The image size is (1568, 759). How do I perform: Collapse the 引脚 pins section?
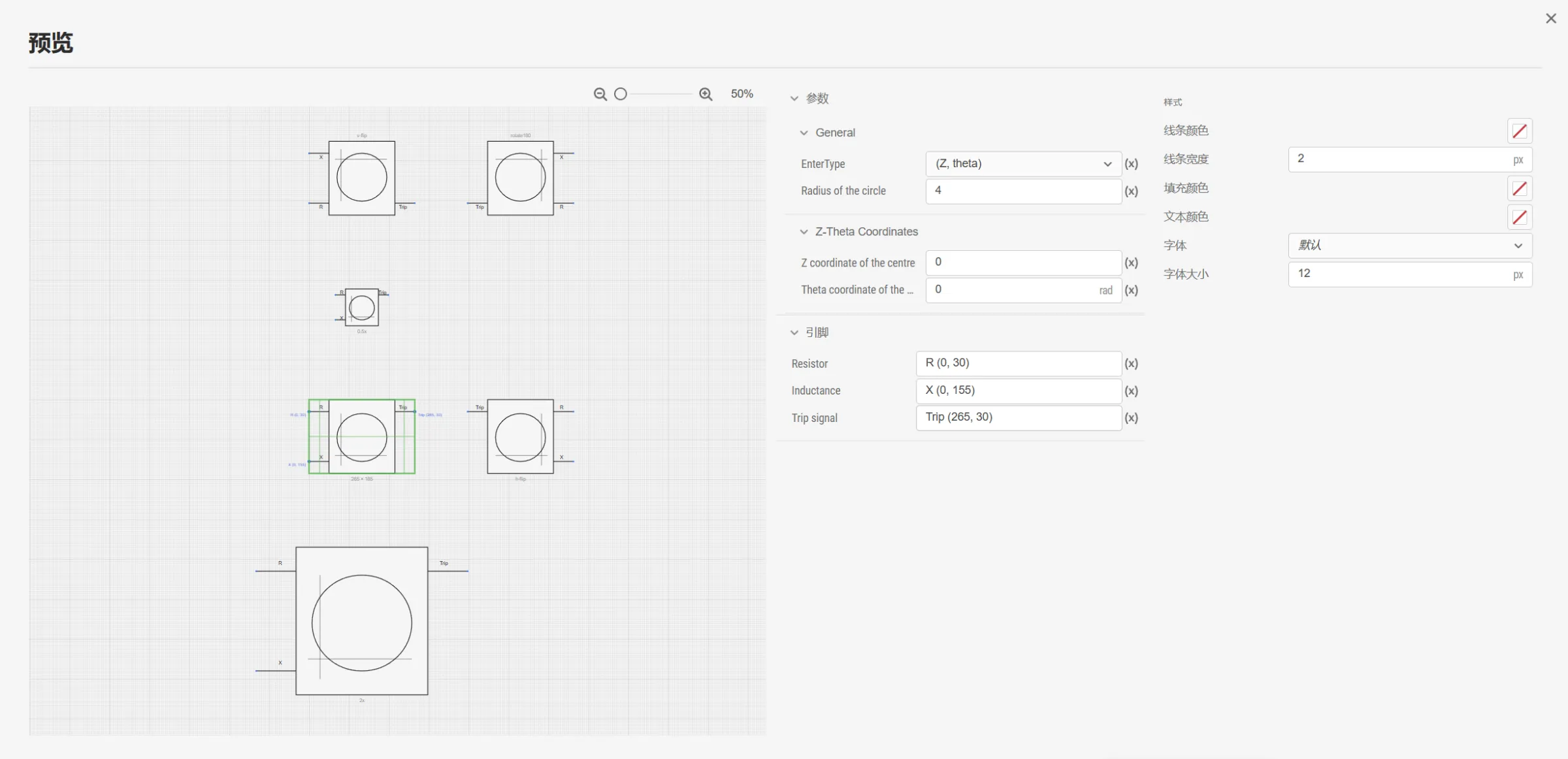pos(794,332)
